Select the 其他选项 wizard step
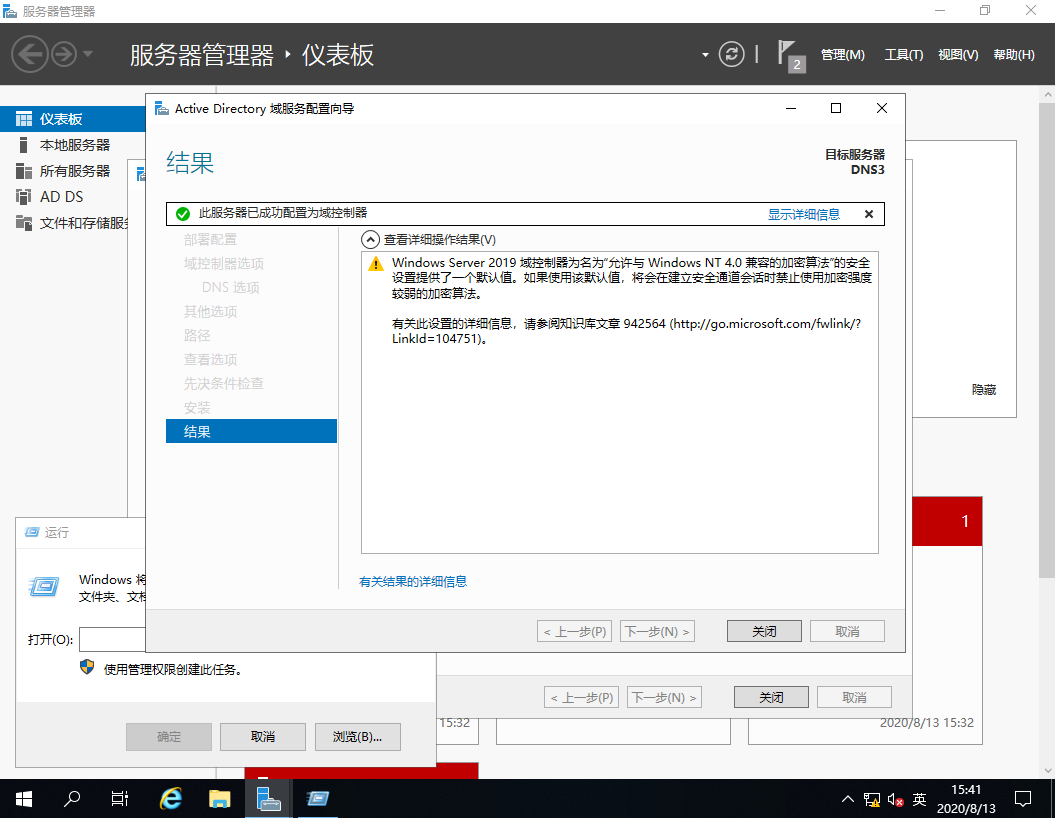This screenshot has width=1055, height=818. pyautogui.click(x=211, y=311)
